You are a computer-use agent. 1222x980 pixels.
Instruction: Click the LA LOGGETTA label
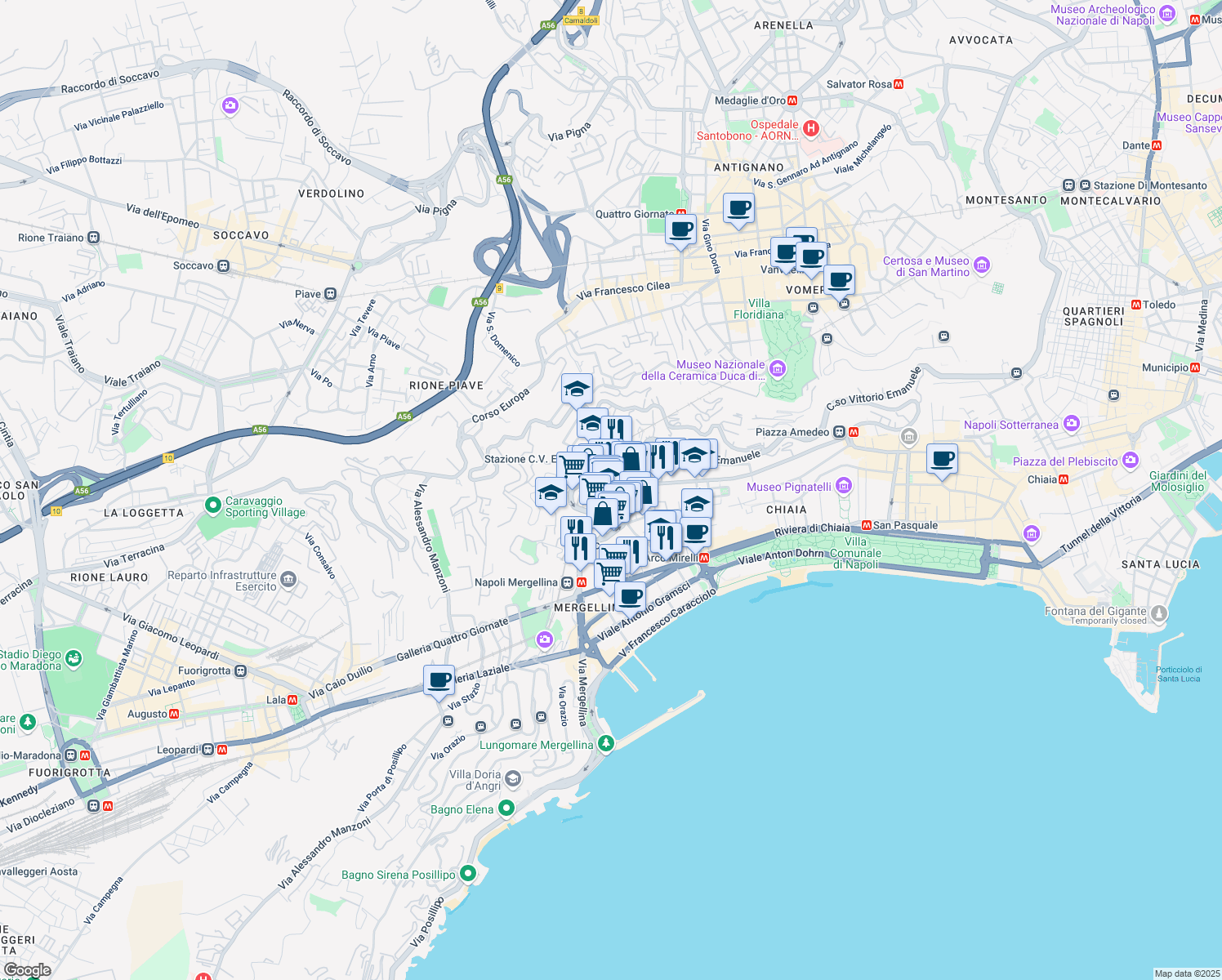pos(144,513)
